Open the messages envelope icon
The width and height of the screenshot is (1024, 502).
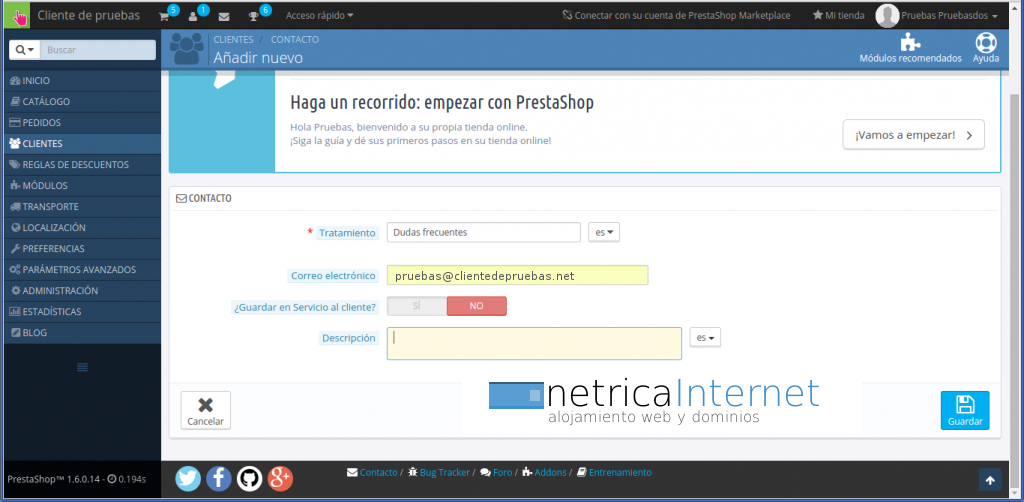pyautogui.click(x=224, y=16)
